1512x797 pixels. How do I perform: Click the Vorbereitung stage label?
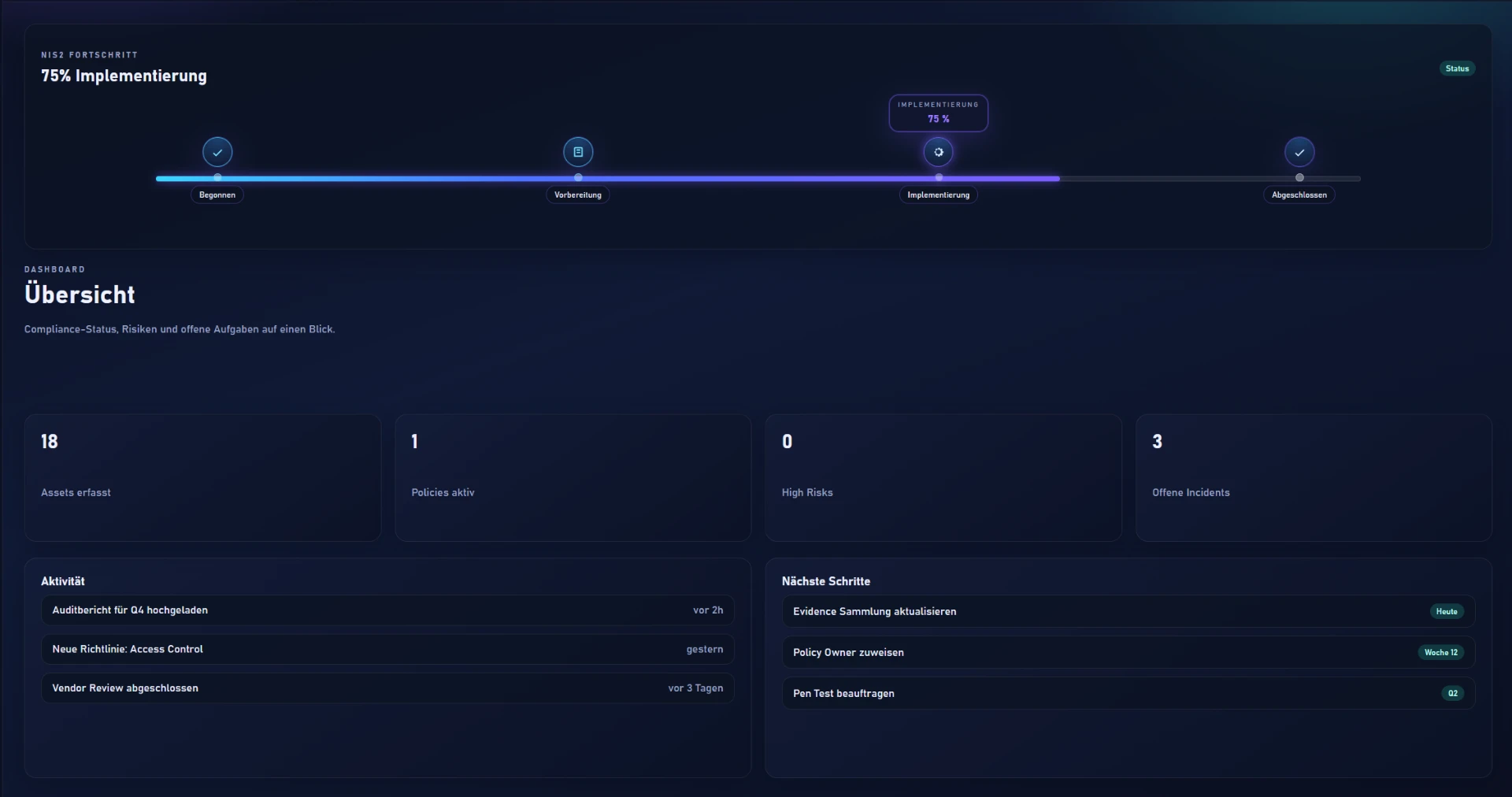(x=578, y=195)
